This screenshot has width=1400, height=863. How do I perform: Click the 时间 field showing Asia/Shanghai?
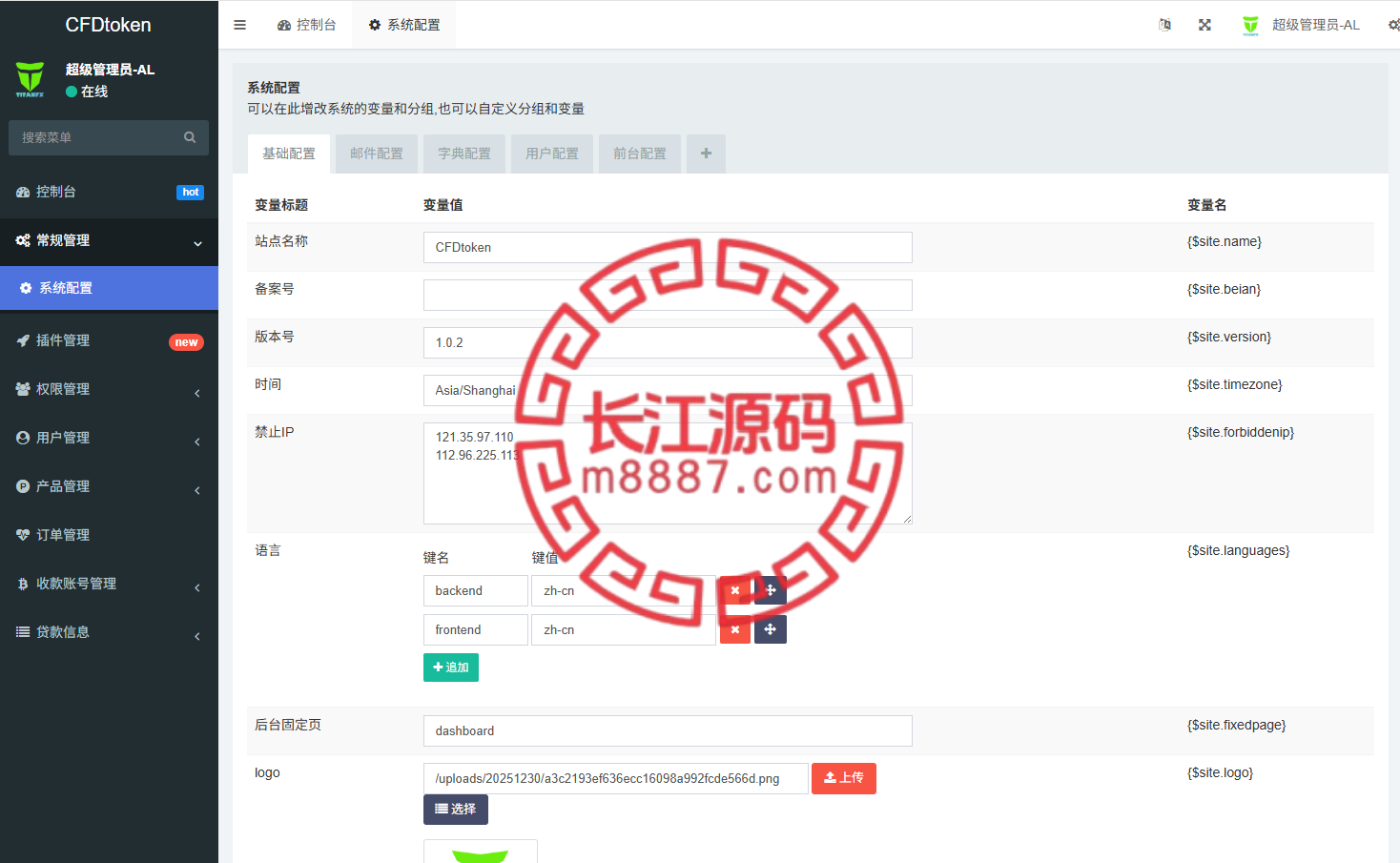tap(668, 390)
